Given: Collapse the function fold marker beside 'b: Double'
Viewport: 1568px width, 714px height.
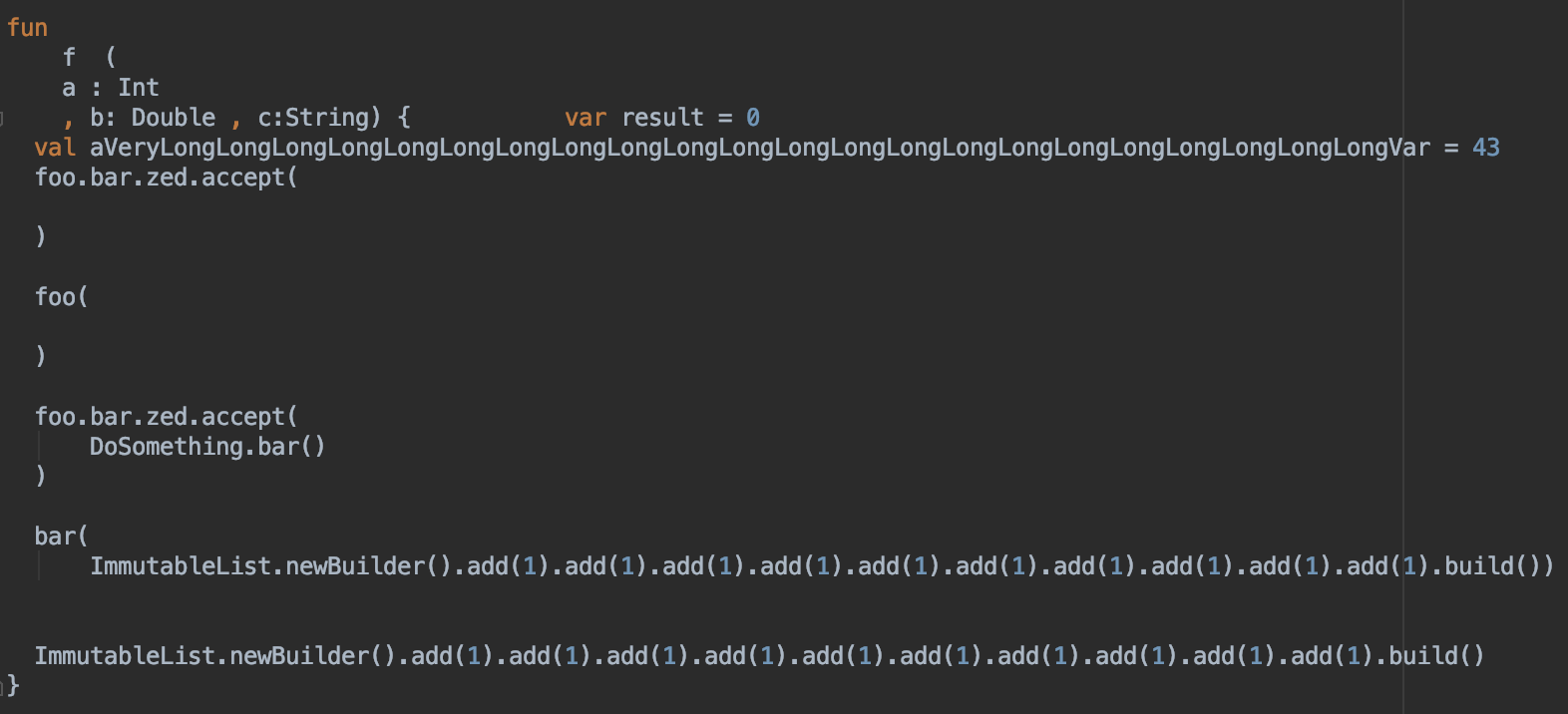Looking at the screenshot, I should pos(3,119).
